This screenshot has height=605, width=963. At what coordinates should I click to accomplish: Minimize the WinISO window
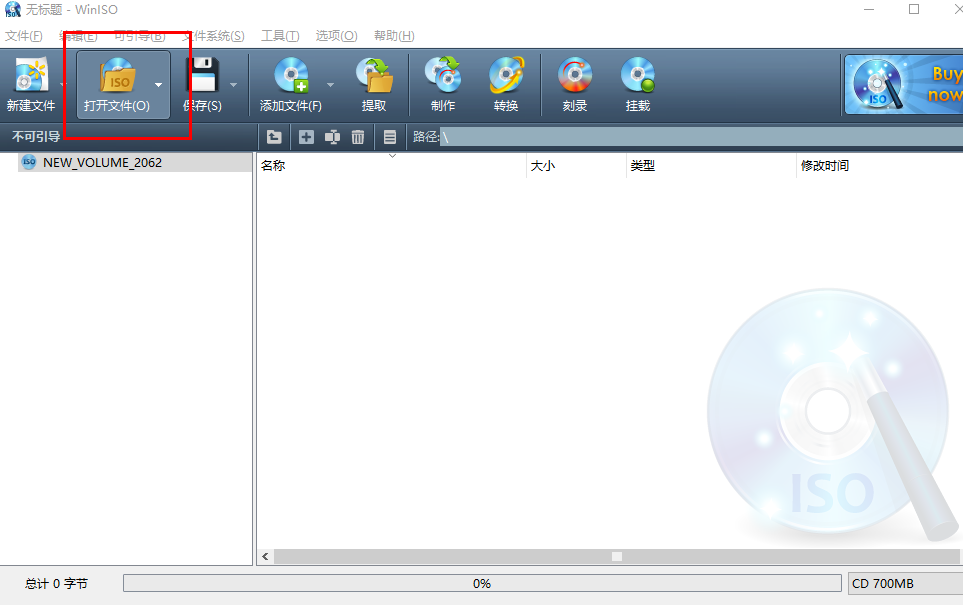(x=868, y=9)
